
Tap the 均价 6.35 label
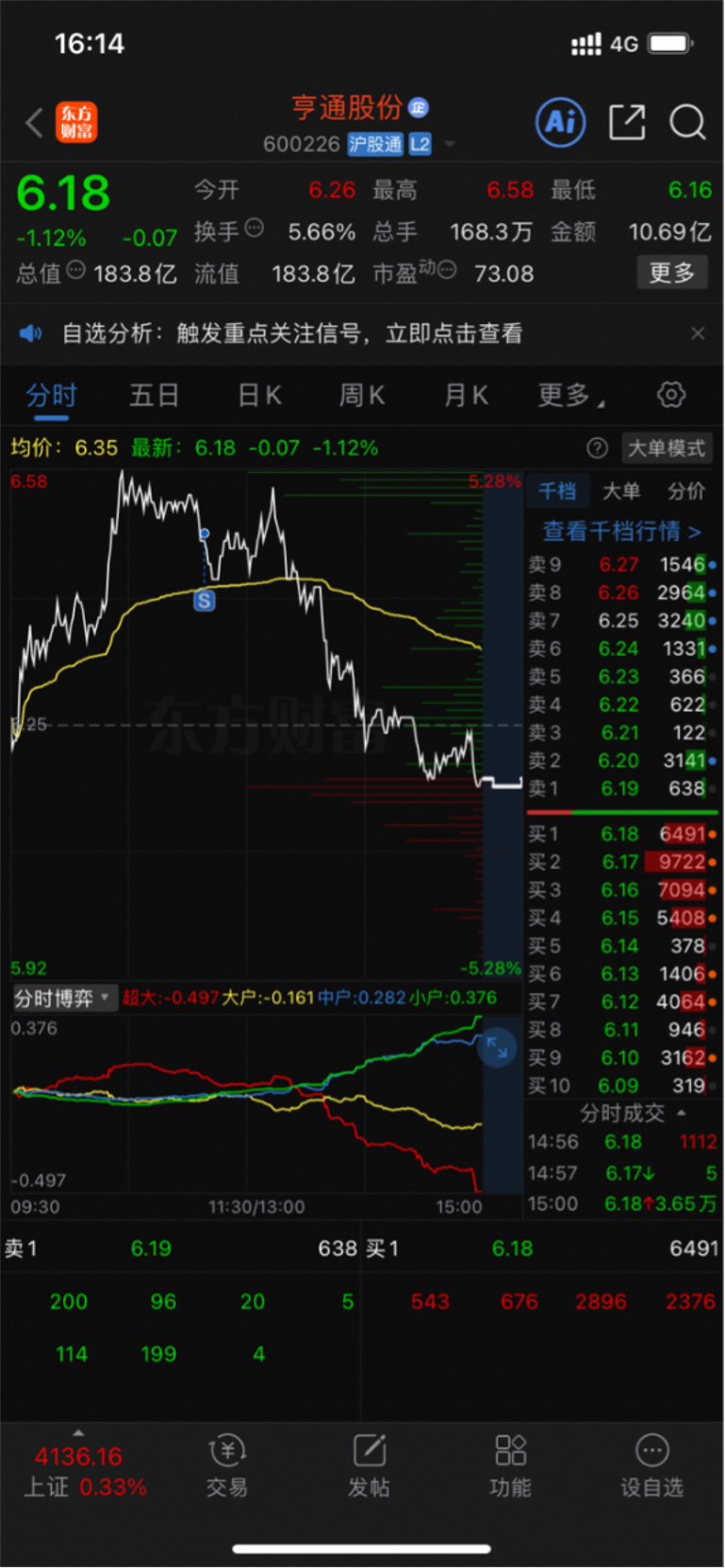click(x=64, y=449)
